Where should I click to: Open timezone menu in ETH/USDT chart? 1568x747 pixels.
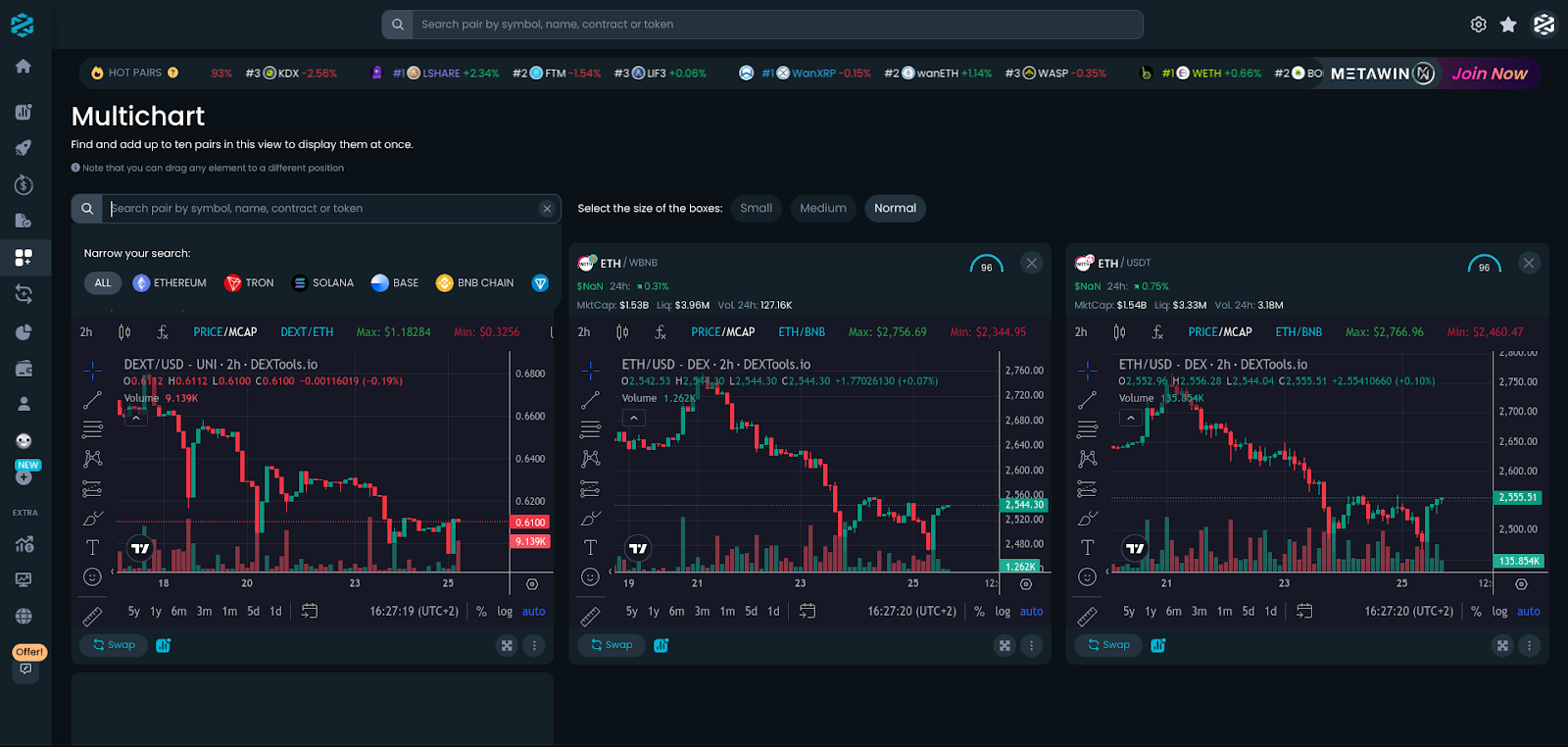tap(1408, 611)
